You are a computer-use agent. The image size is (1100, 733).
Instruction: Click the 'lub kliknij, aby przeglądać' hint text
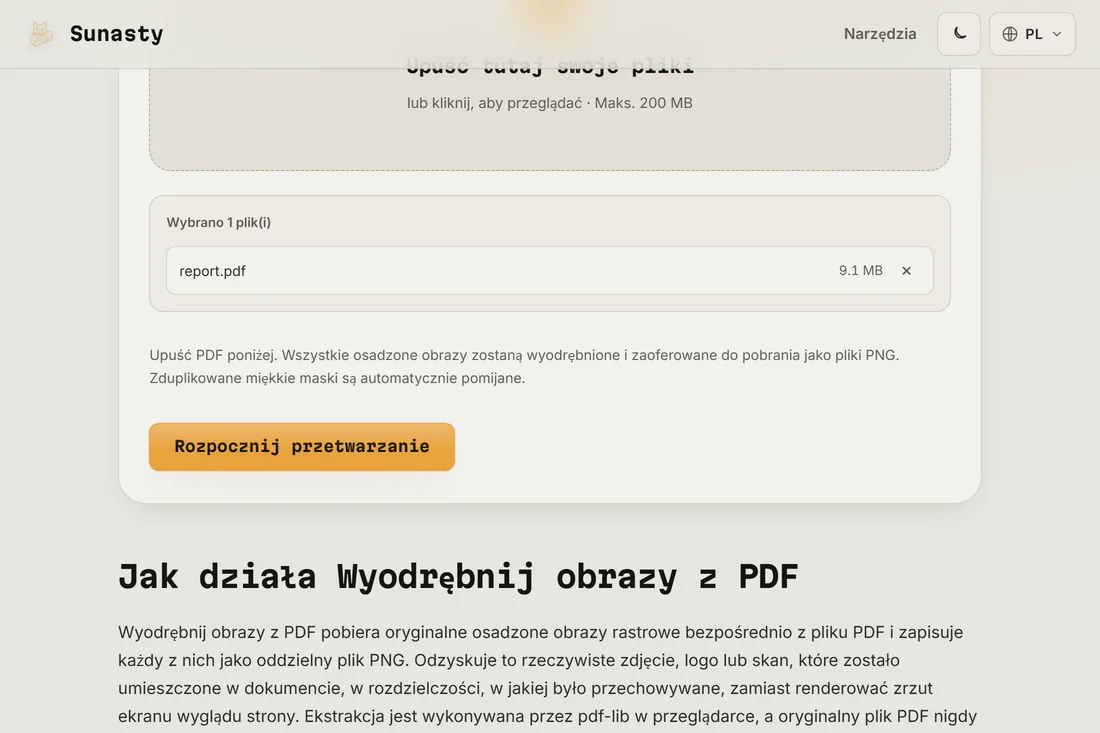495,103
